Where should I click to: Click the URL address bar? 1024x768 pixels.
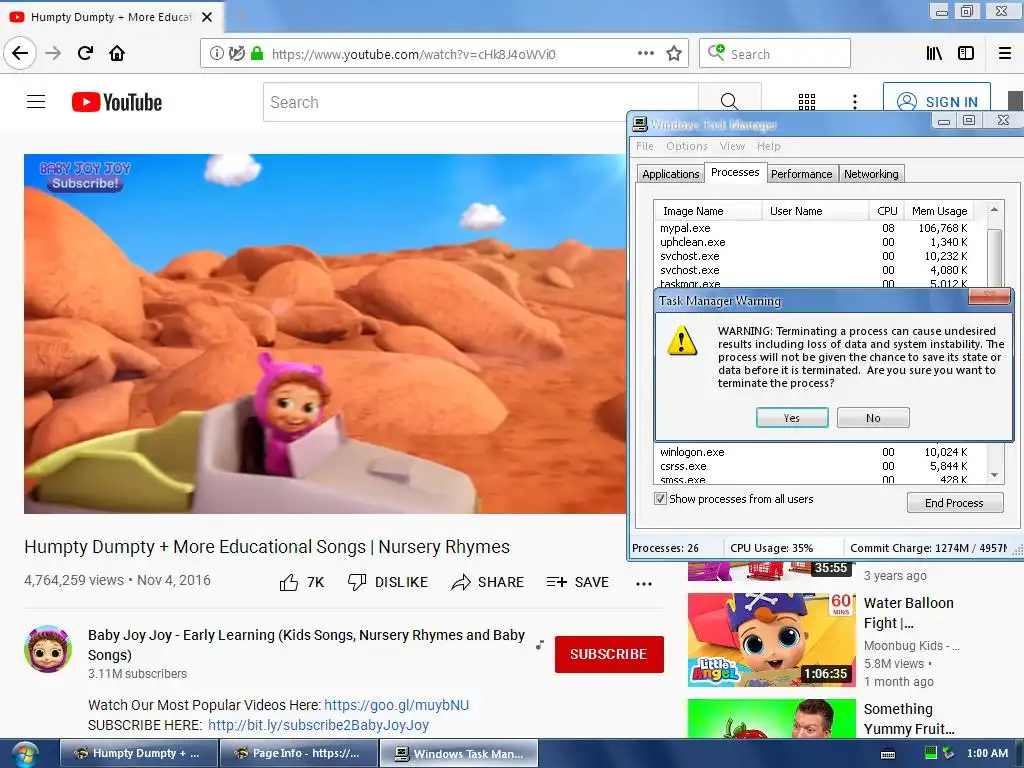tap(444, 54)
